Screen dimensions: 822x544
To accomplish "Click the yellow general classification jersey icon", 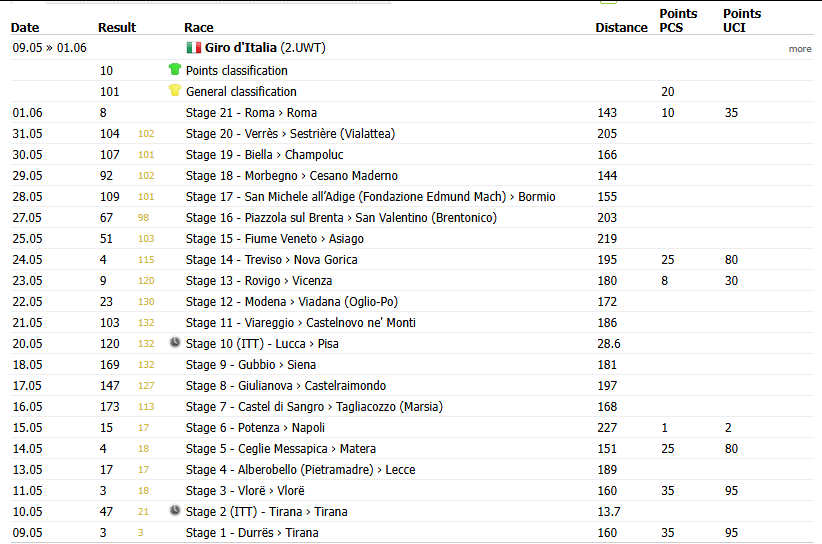I will click(175, 90).
